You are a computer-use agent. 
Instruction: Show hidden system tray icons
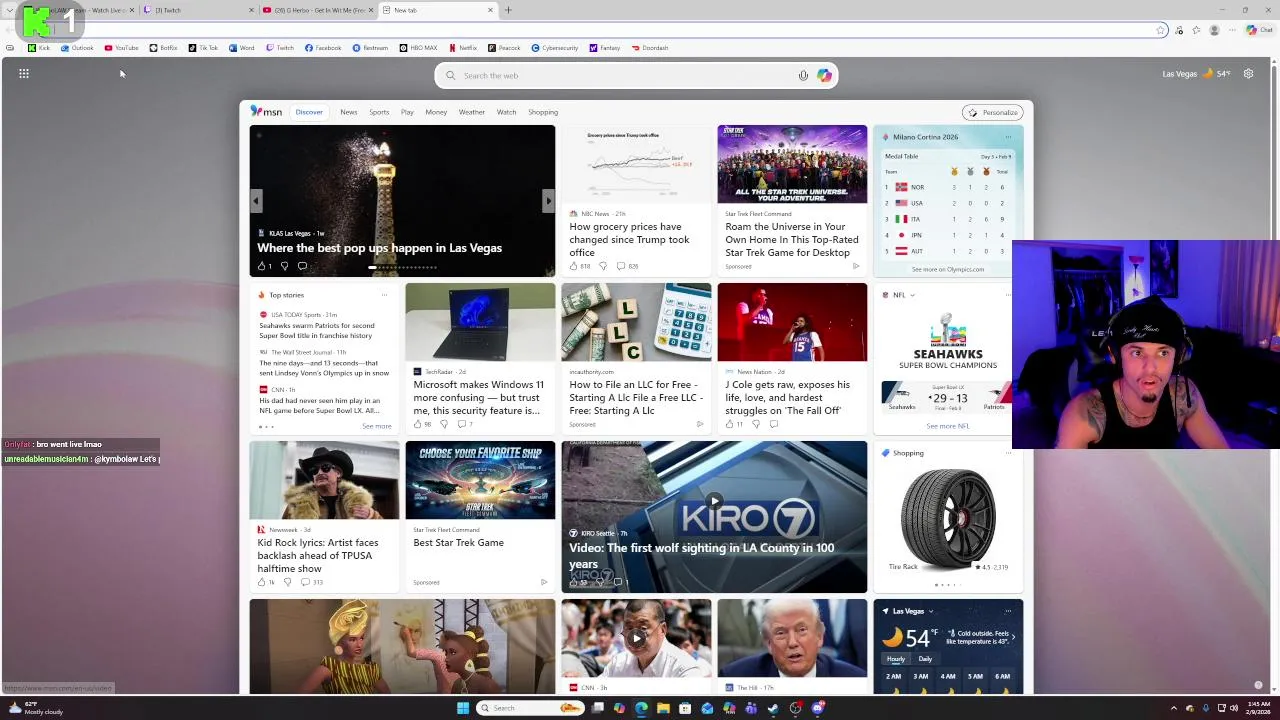coord(1174,708)
